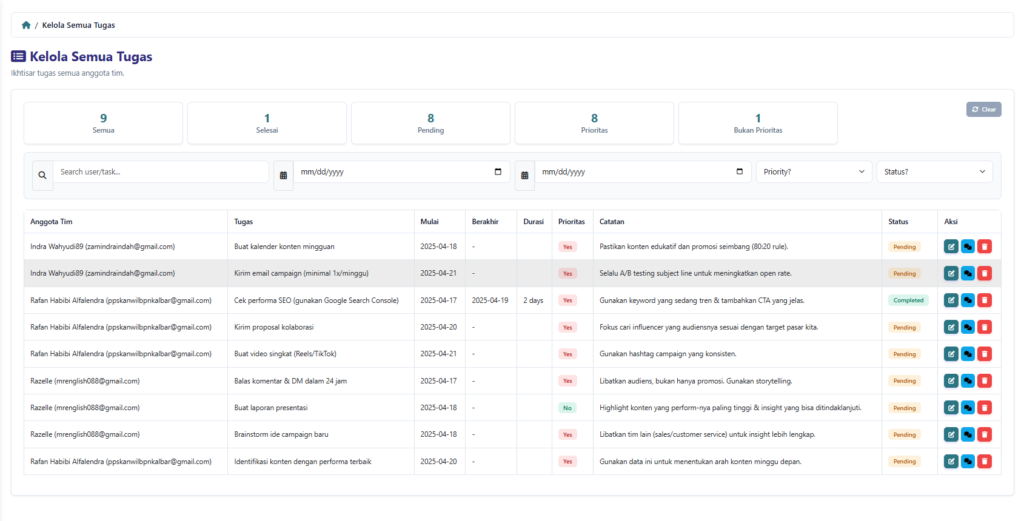Viewport: 1024px width, 521px height.
Task: Select the Bukan Prioritas summary card
Action: tap(757, 123)
